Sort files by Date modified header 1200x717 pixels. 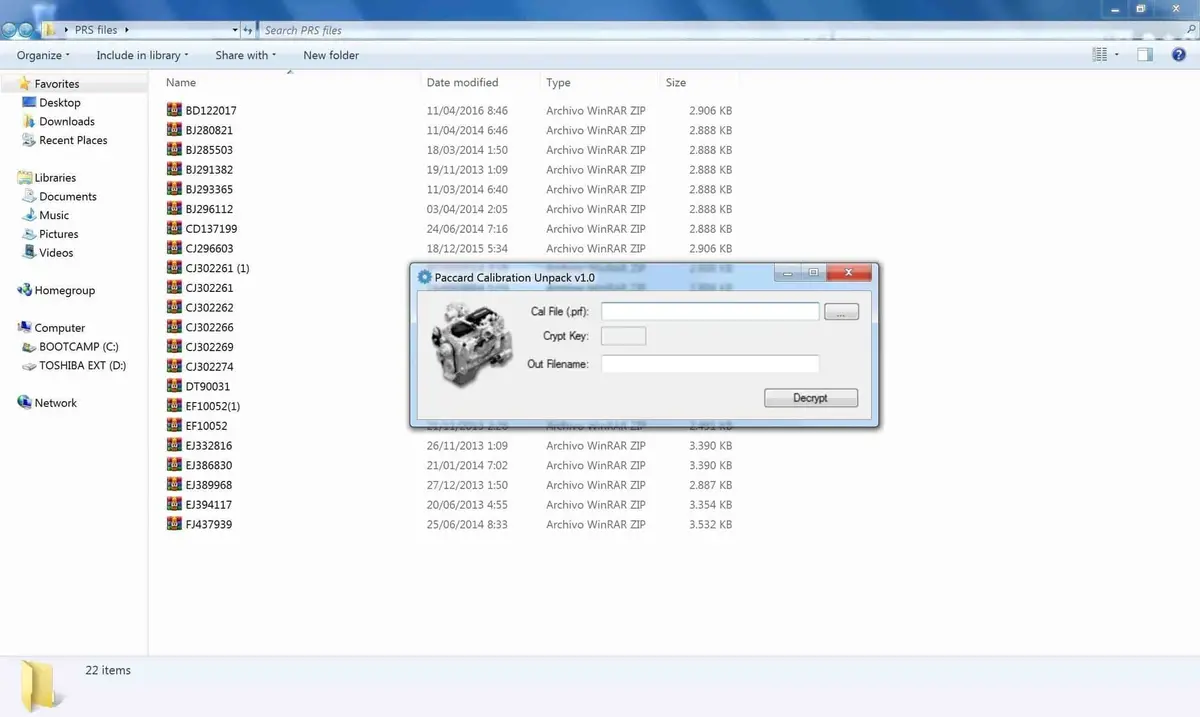coord(462,83)
